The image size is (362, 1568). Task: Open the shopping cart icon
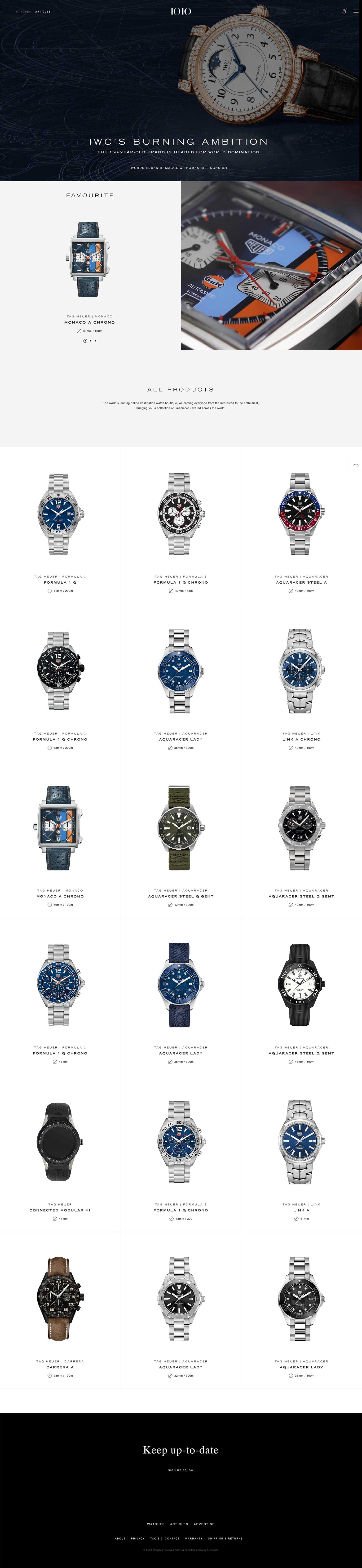point(344,11)
